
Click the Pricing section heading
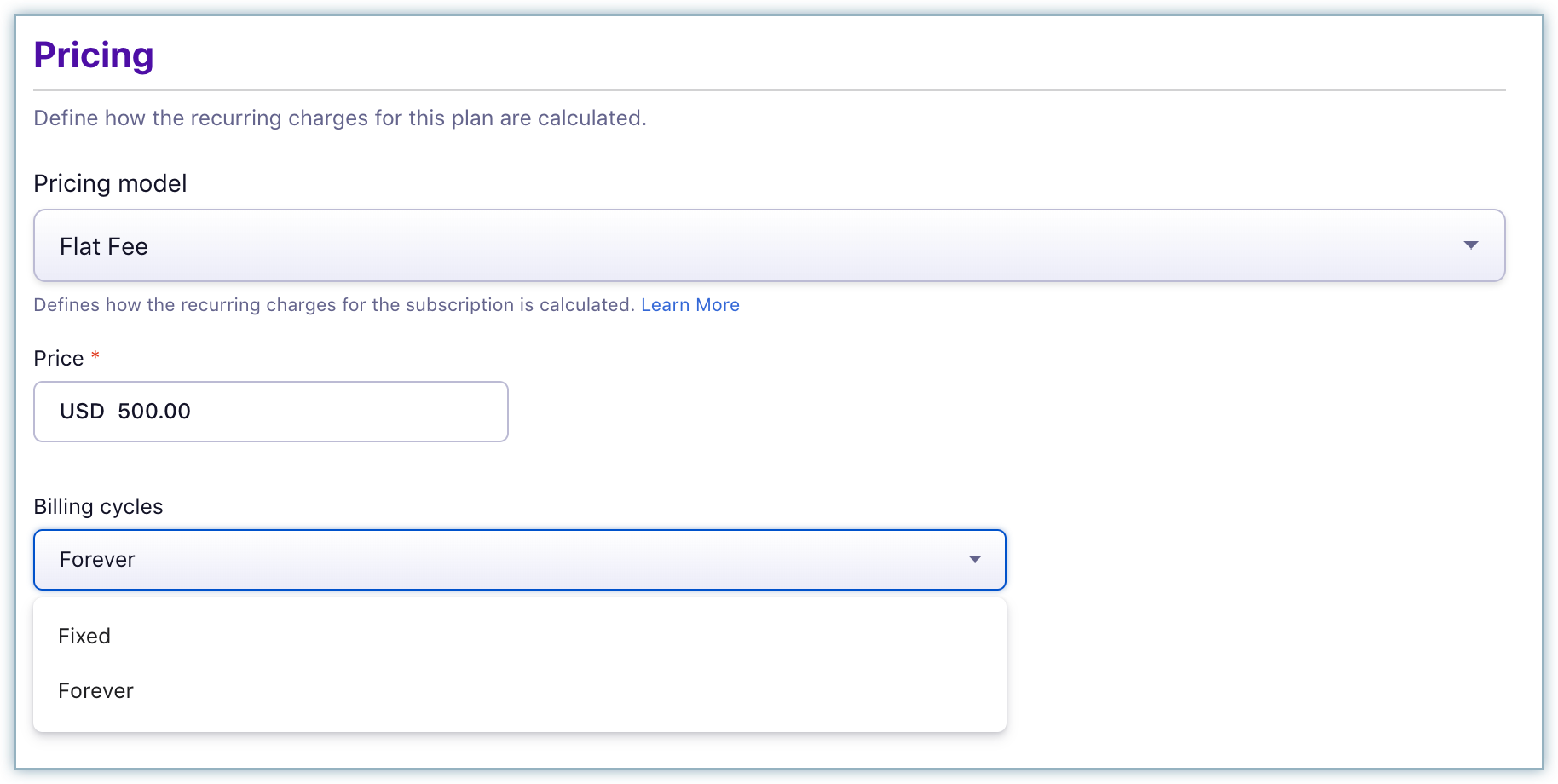[94, 55]
